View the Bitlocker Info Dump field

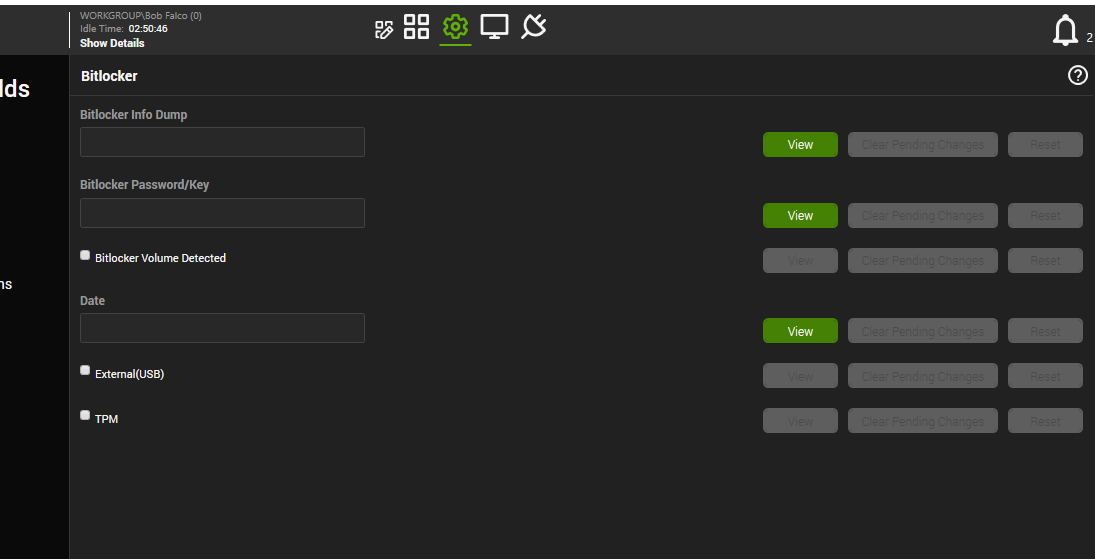coord(800,145)
